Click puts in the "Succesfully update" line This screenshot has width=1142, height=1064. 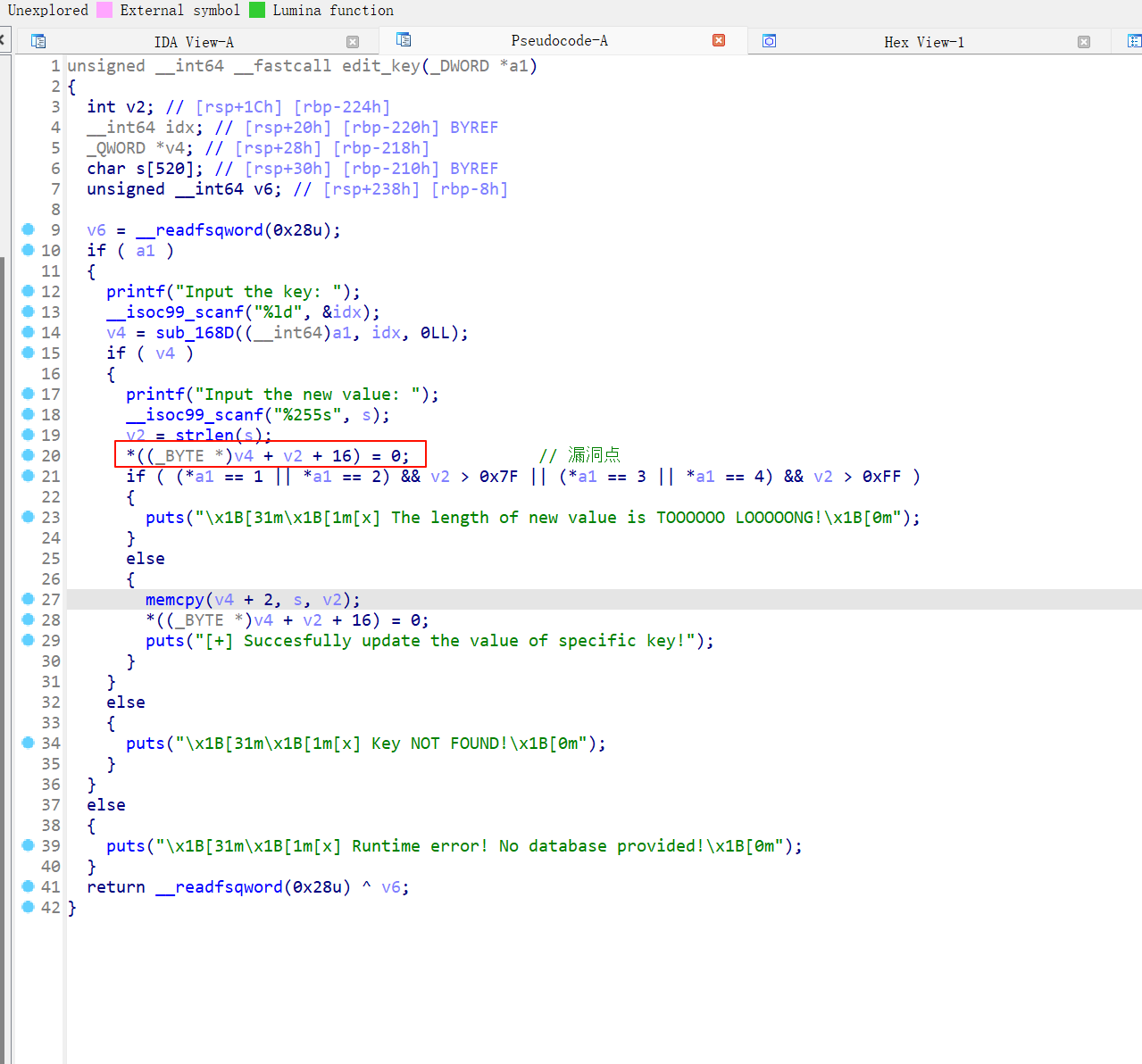(165, 641)
